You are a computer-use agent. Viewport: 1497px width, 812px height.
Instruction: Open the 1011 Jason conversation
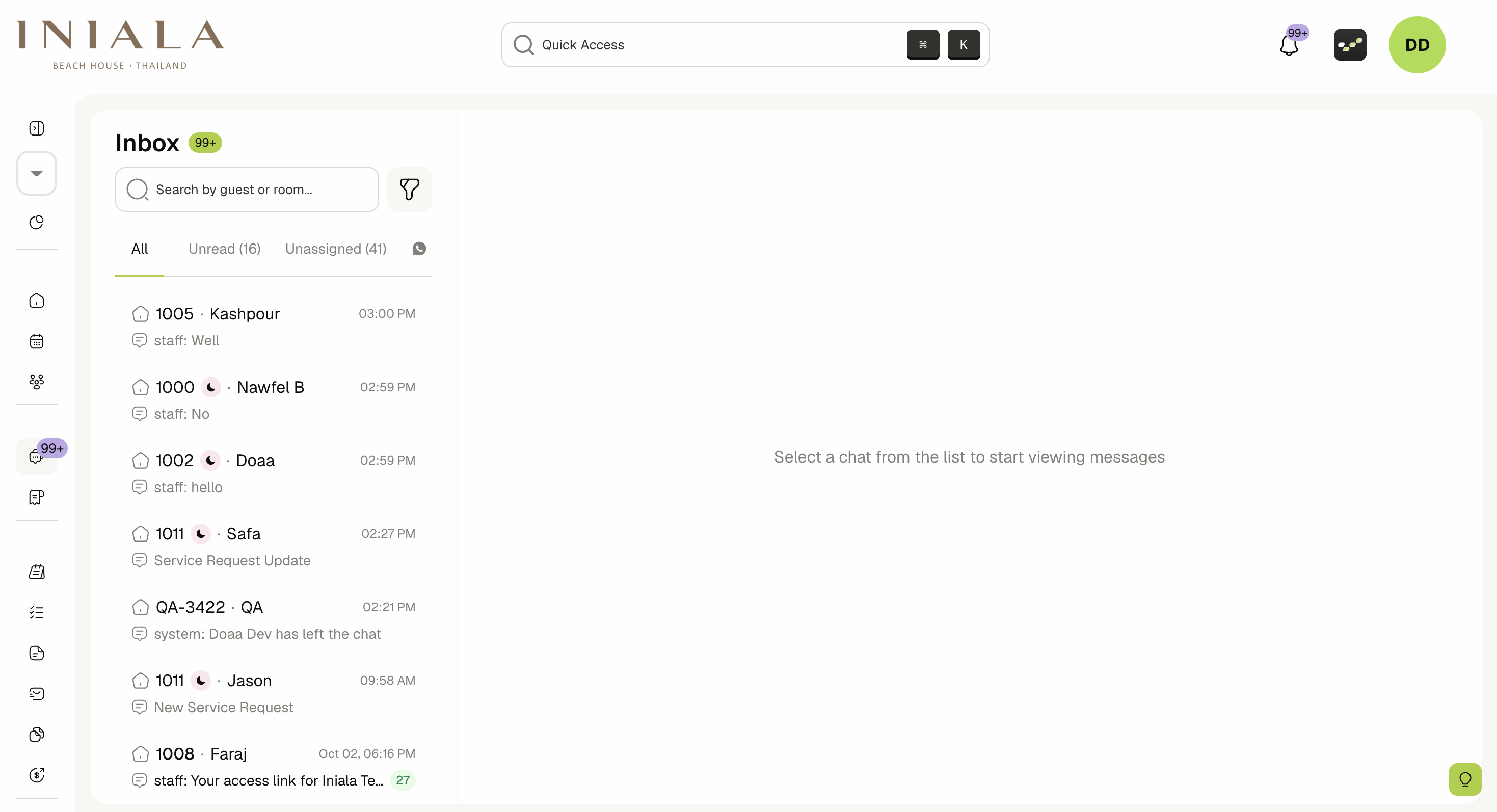(x=273, y=693)
